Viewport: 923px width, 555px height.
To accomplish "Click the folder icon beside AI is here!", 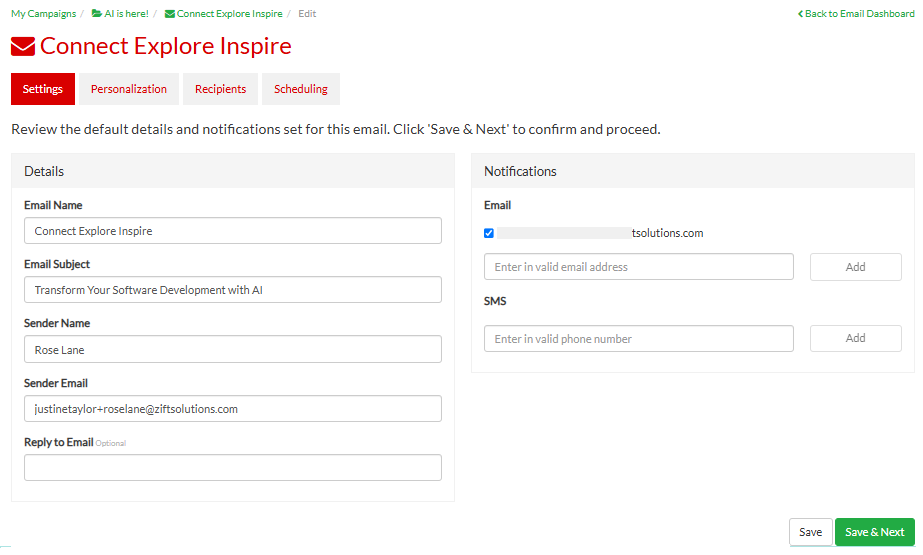I will (97, 14).
